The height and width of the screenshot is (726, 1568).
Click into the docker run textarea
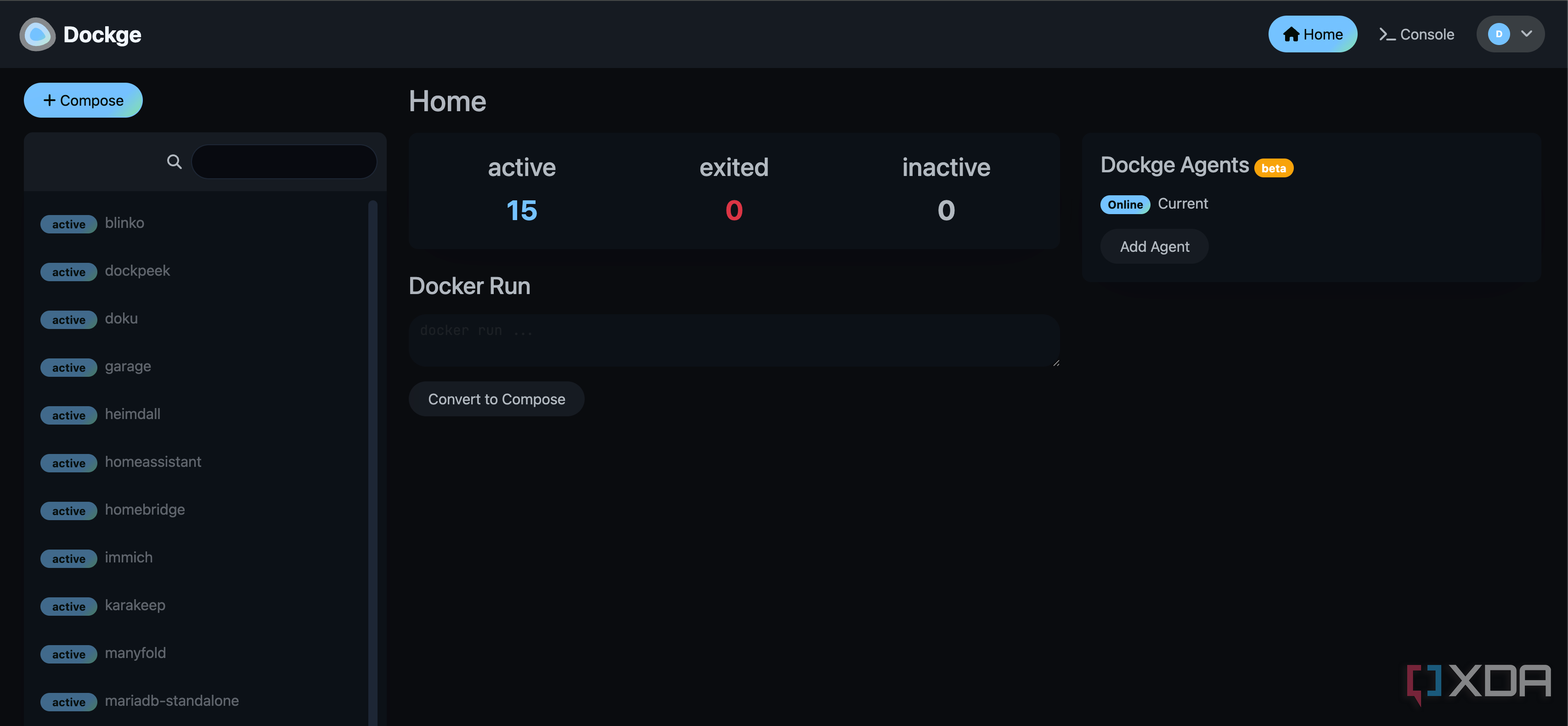coord(733,340)
